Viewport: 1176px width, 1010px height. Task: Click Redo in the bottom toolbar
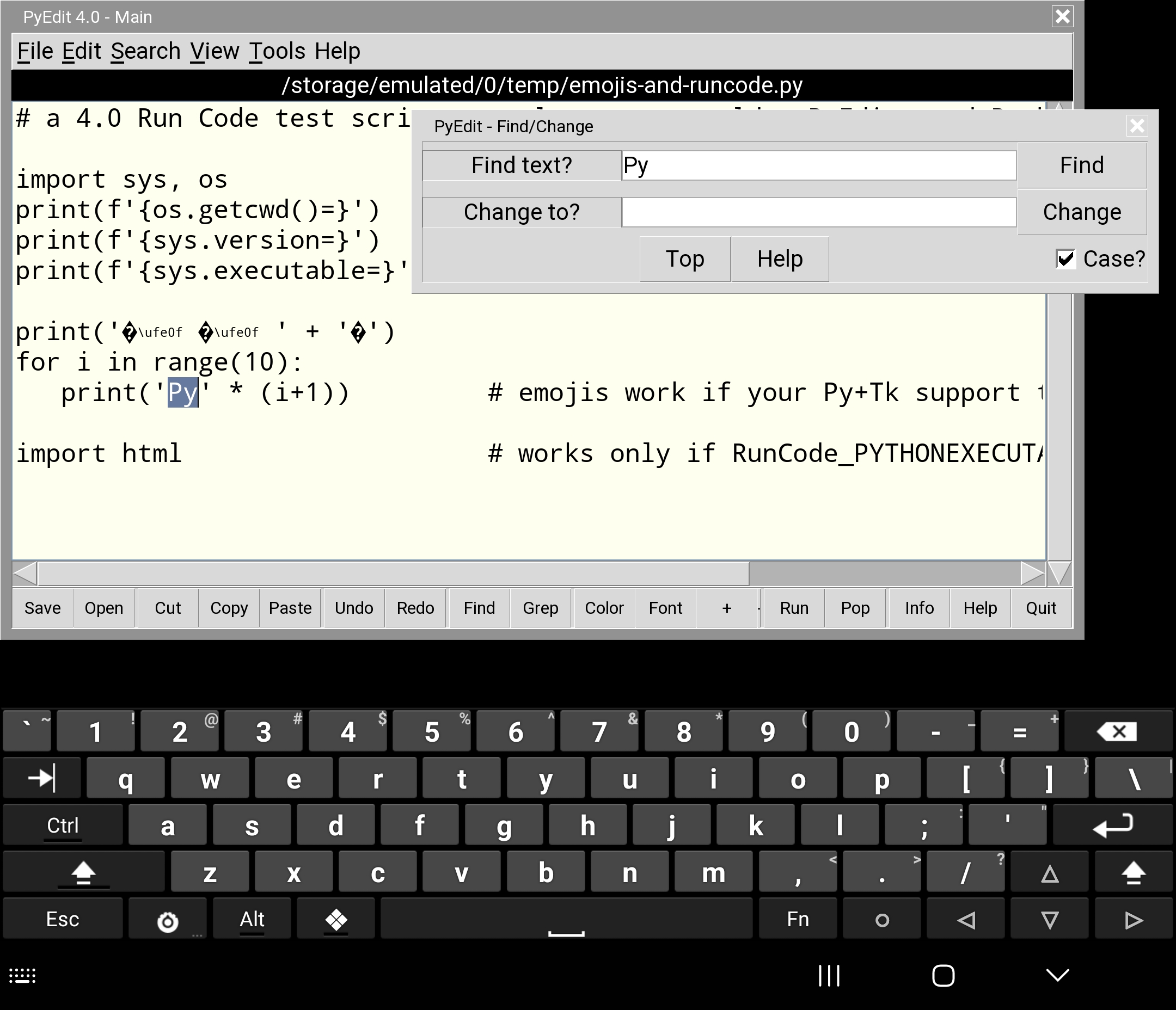pyautogui.click(x=415, y=608)
